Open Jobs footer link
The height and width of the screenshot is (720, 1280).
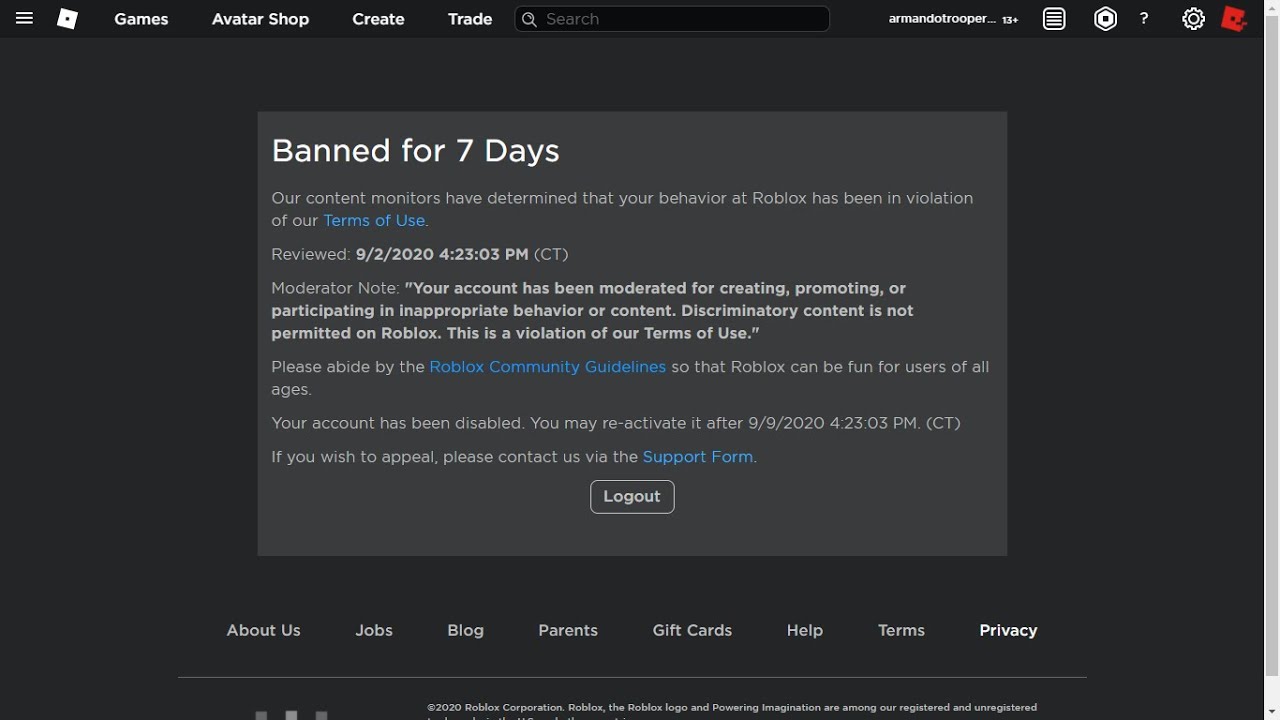[374, 630]
